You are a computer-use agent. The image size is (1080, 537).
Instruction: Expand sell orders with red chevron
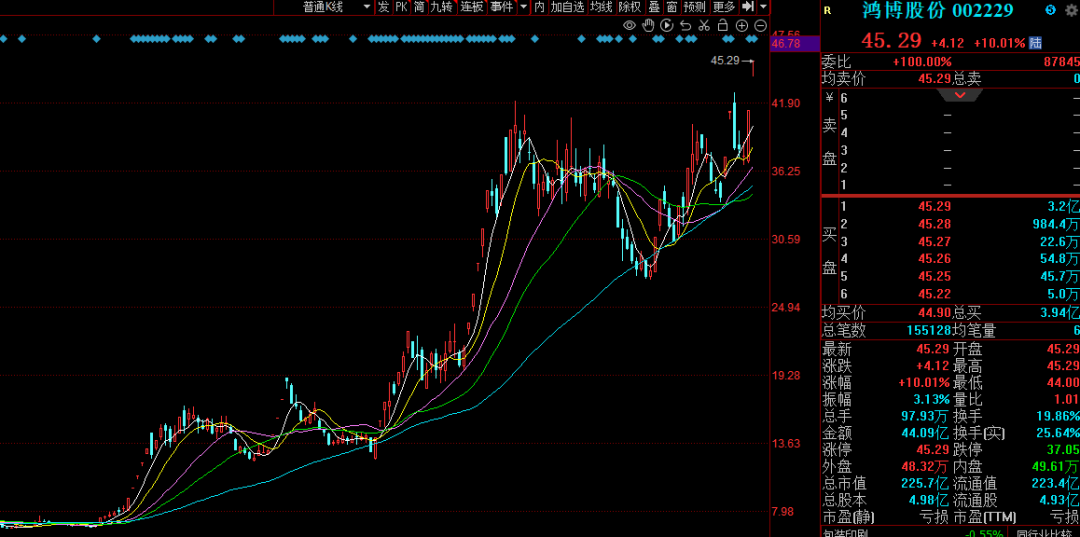tap(959, 96)
